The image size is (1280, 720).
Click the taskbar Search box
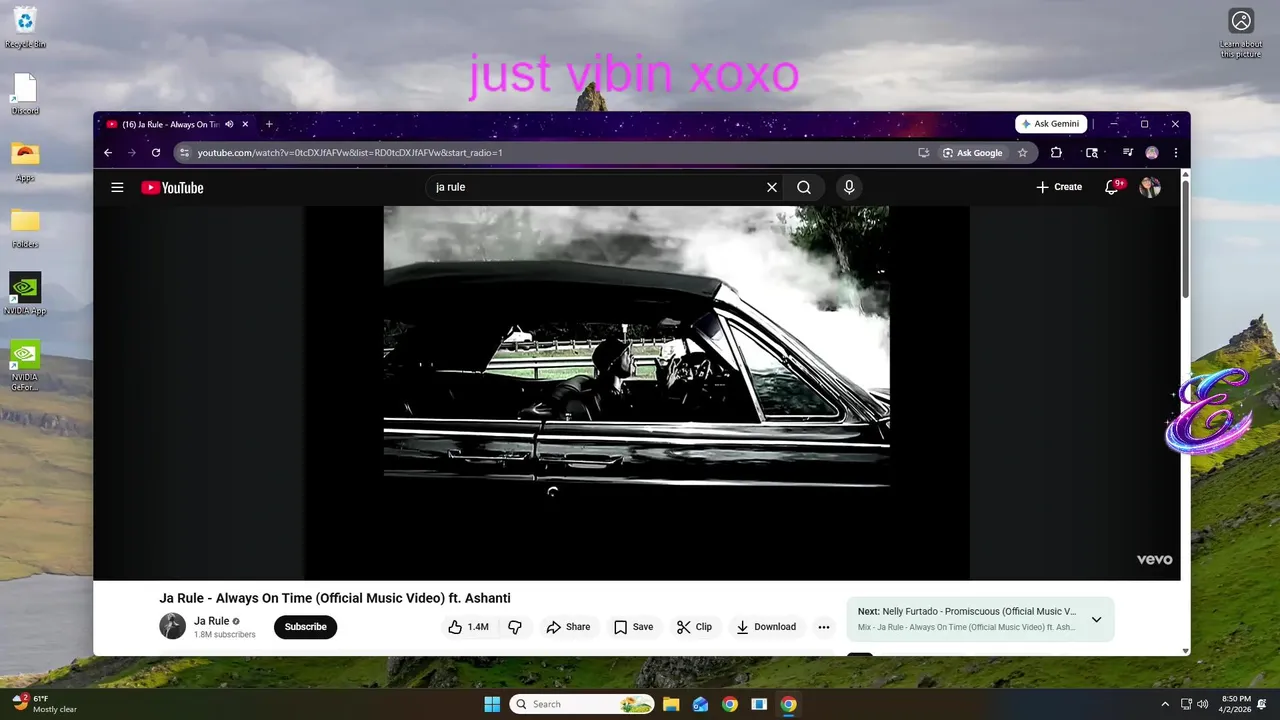pyautogui.click(x=582, y=704)
